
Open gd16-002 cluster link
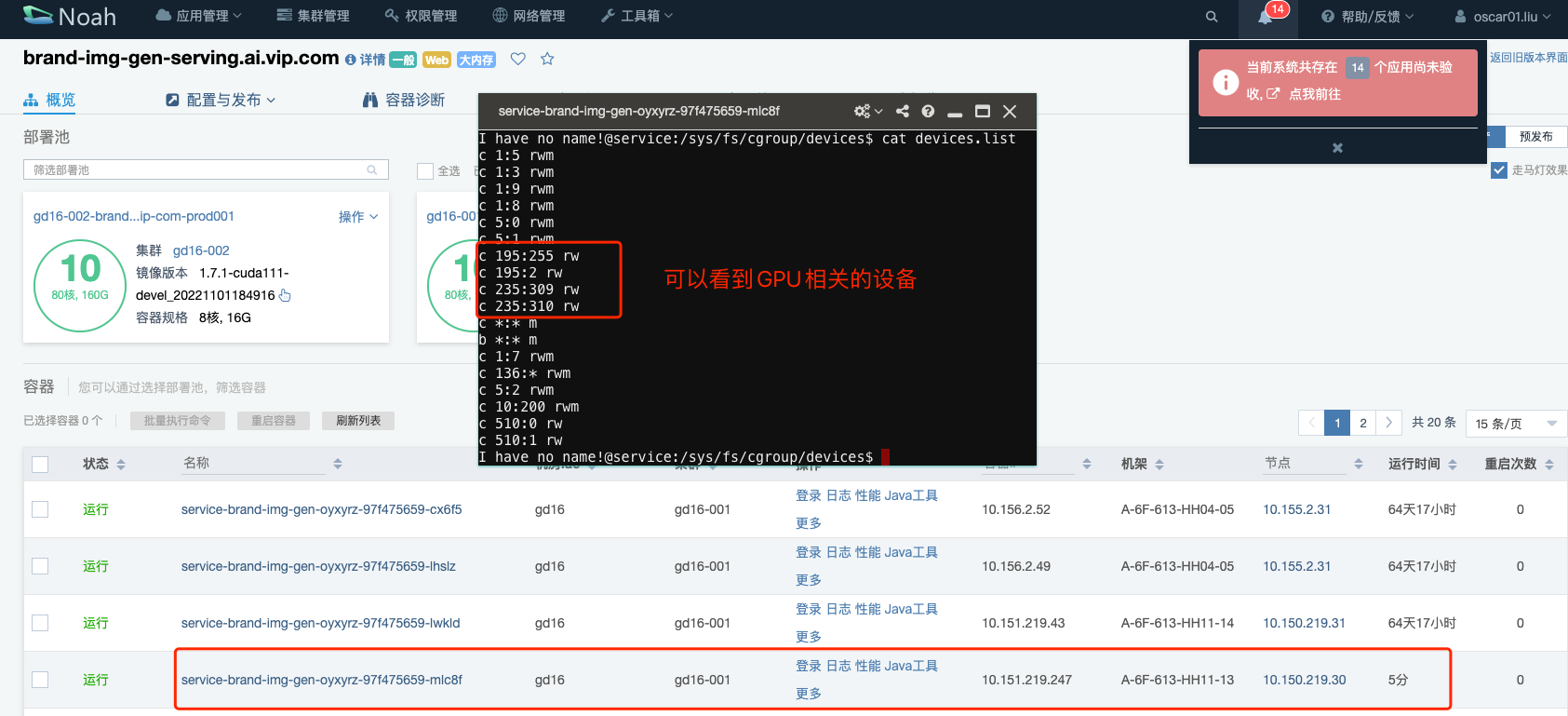click(201, 250)
